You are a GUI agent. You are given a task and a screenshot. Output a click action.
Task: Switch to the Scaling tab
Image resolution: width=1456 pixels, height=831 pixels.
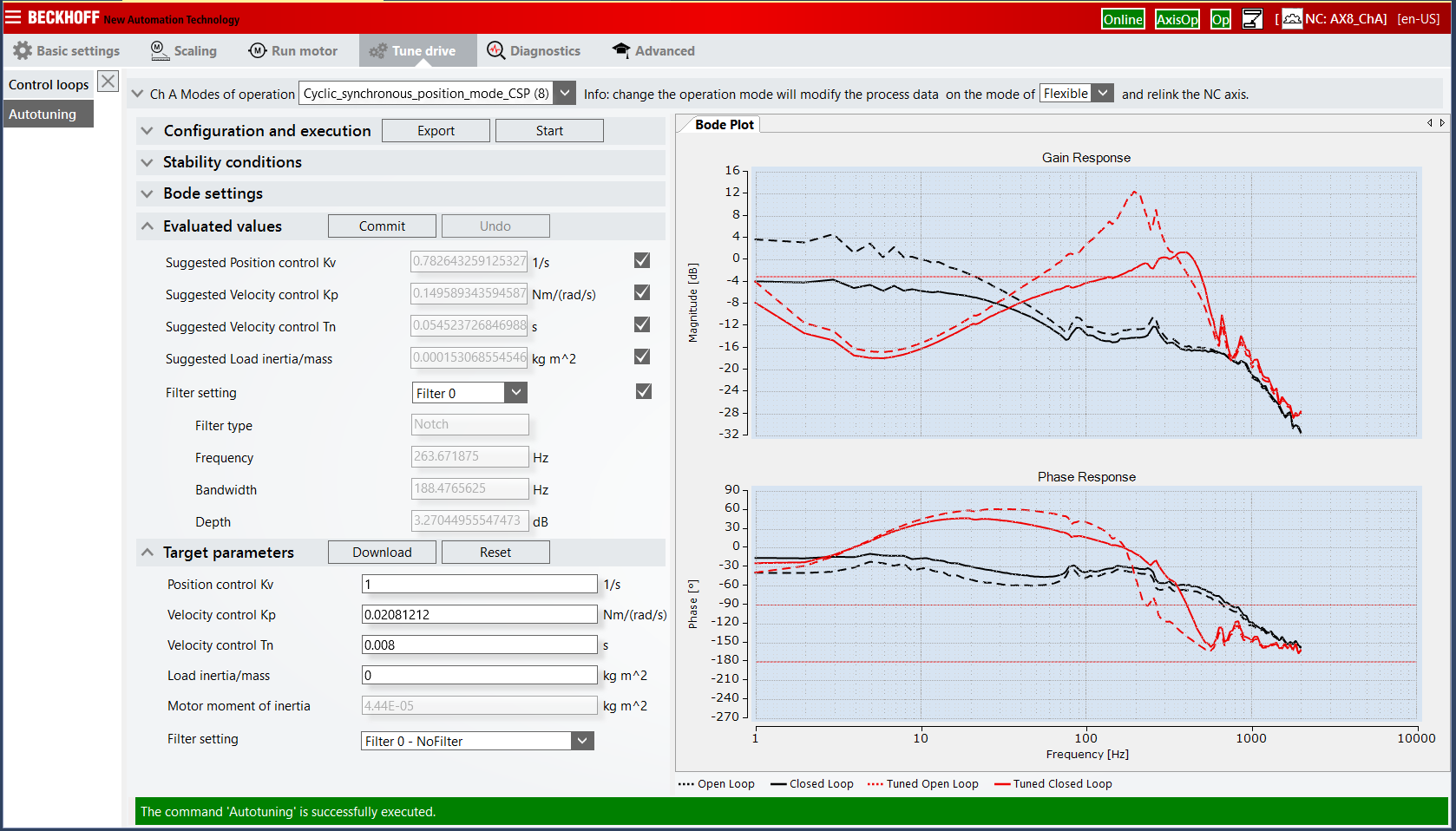184,50
